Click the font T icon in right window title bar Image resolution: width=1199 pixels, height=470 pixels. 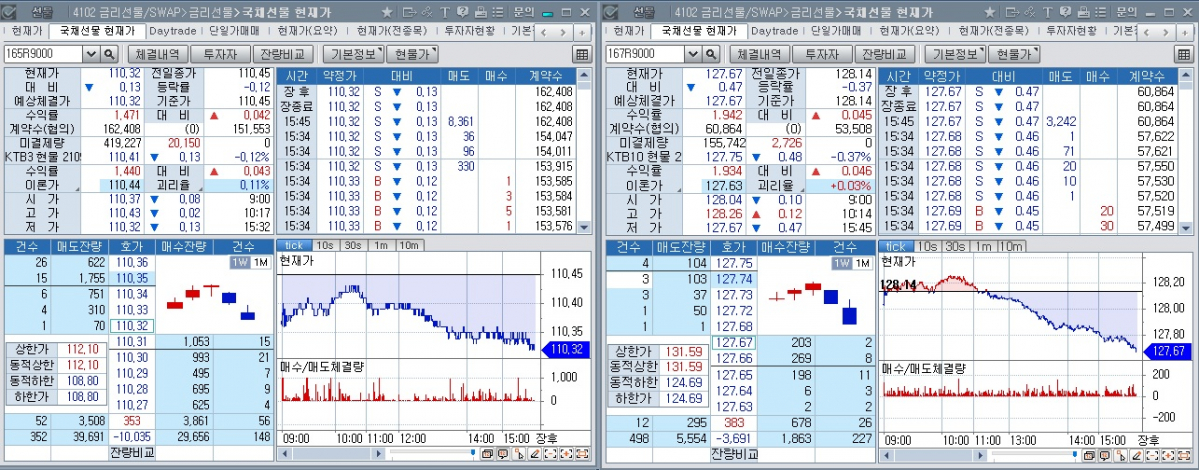click(x=1047, y=12)
